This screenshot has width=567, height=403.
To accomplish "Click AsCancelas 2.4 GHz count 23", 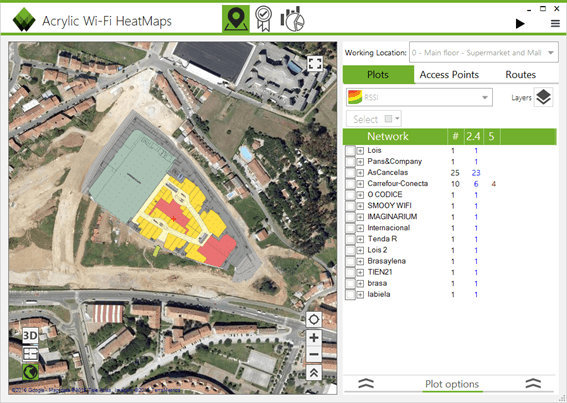I will tap(476, 173).
